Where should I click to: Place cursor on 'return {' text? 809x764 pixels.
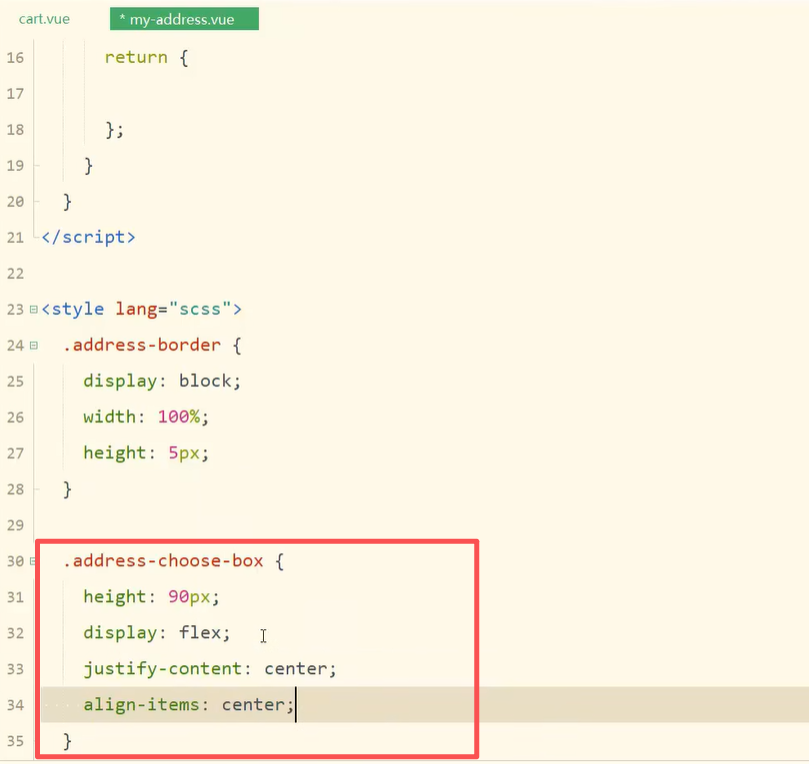pos(147,57)
